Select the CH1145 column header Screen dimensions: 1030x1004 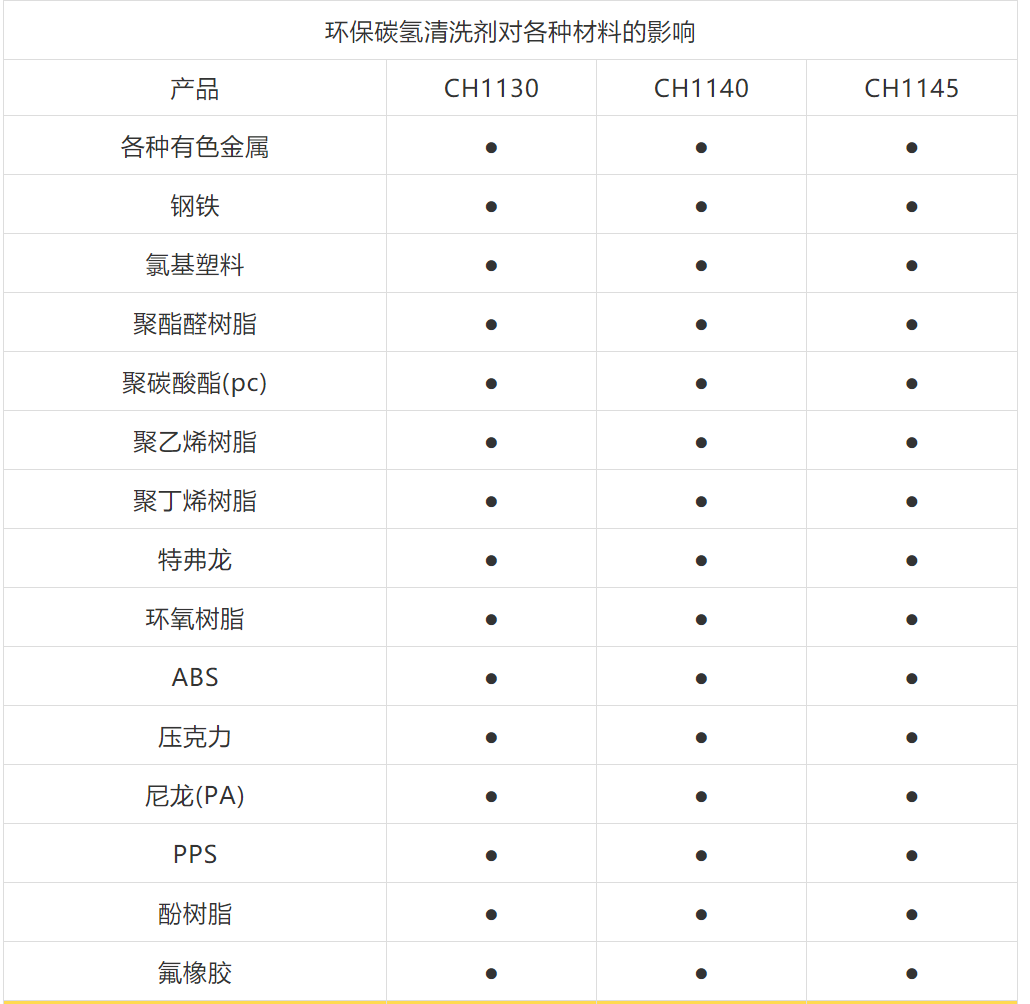coord(912,88)
